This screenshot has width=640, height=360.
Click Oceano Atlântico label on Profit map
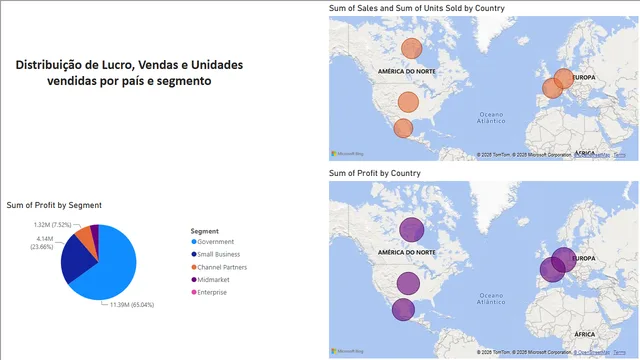point(491,299)
